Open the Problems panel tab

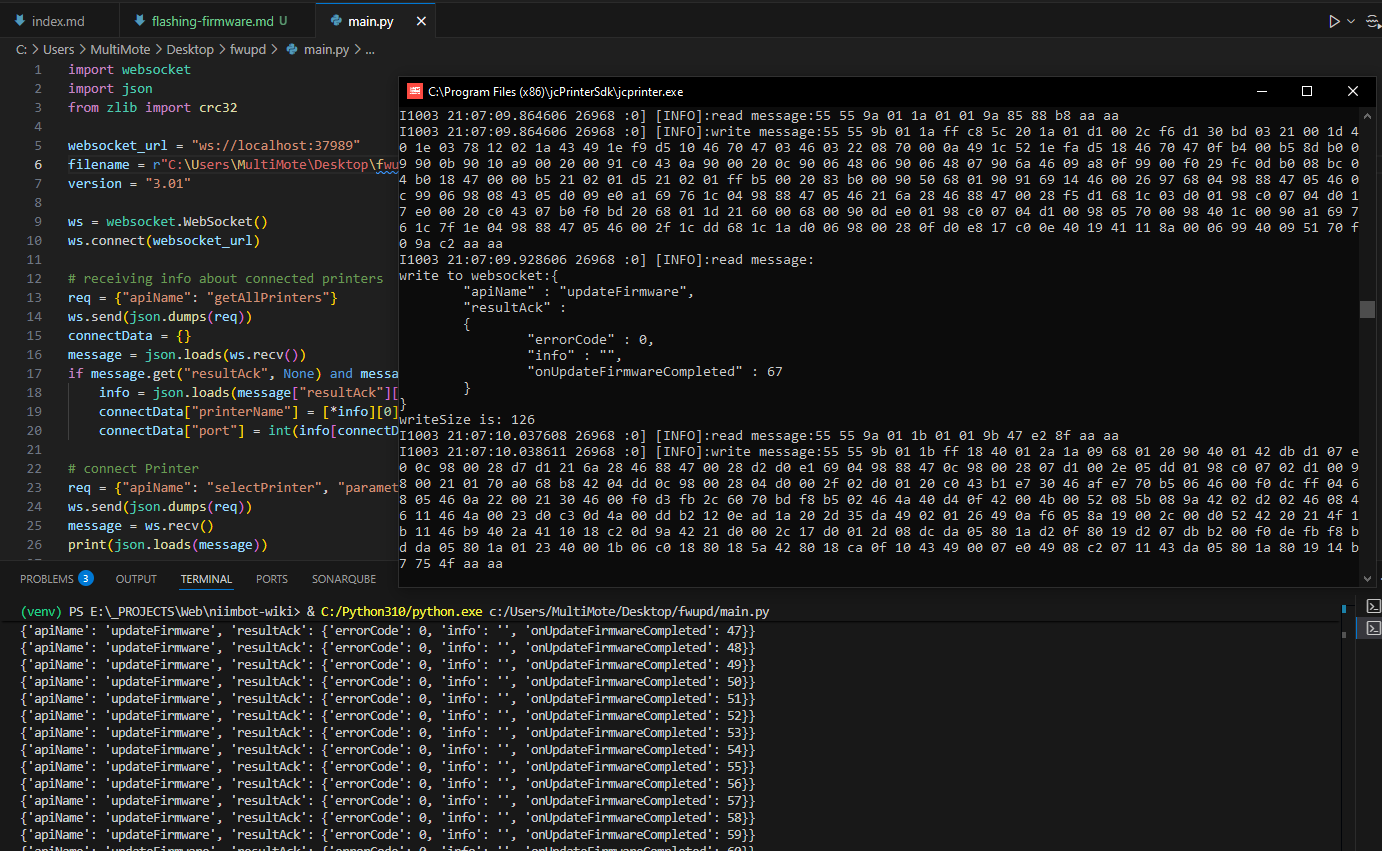pos(47,579)
